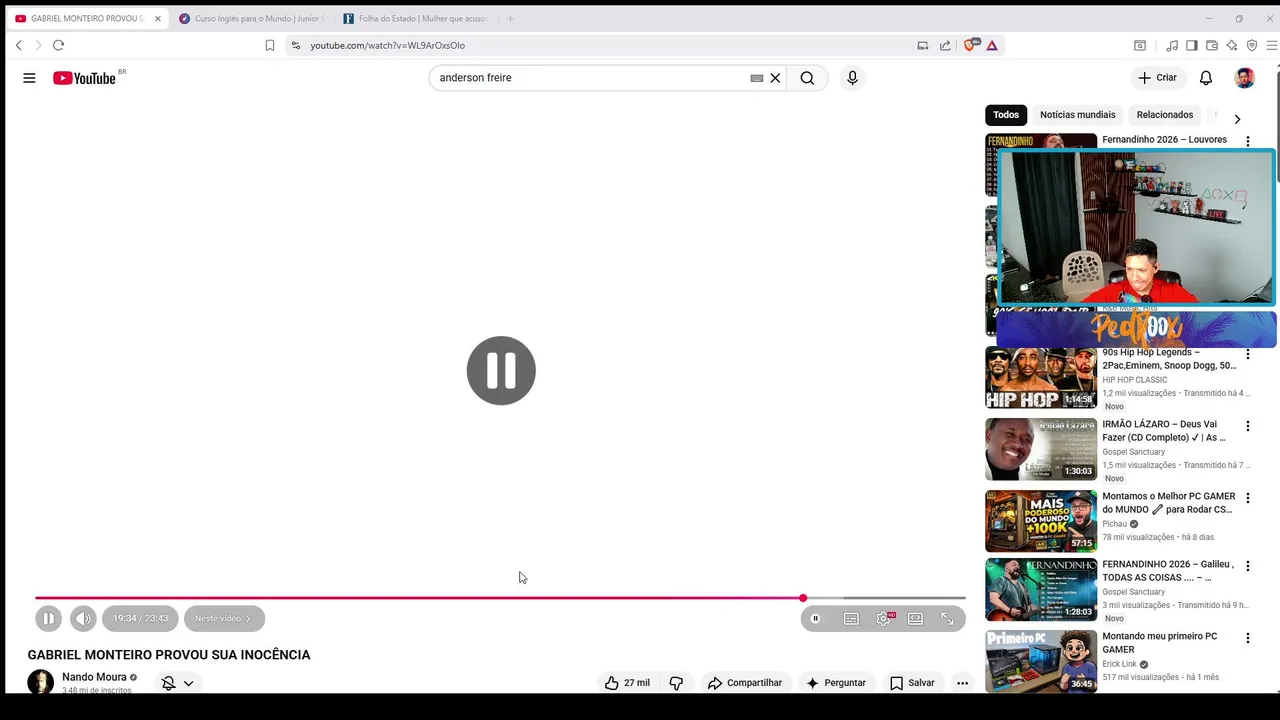
Task: Click the Salvar button
Action: coord(912,683)
